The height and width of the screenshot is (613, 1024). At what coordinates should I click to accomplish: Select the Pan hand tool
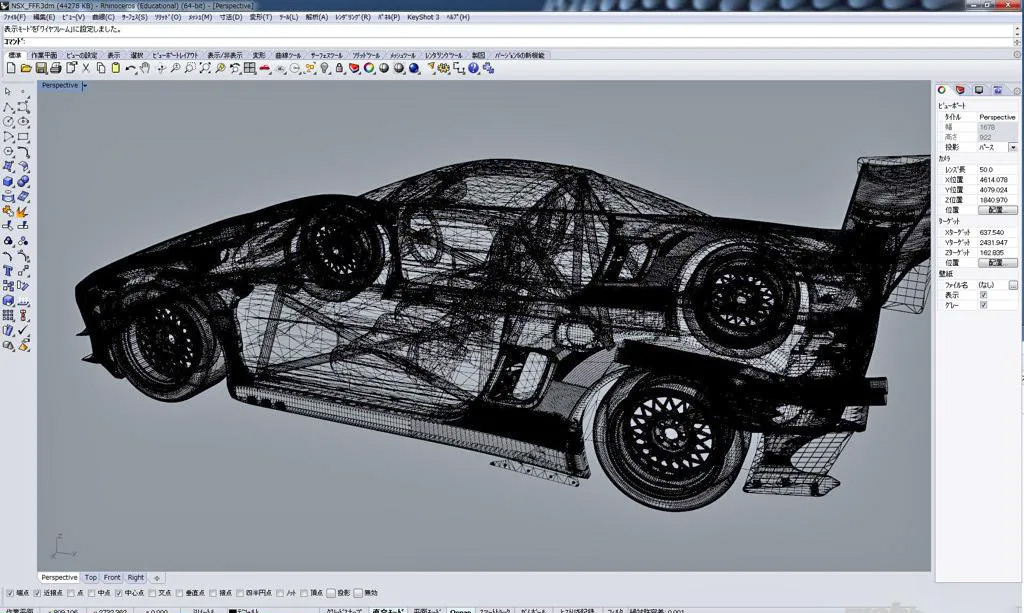tap(145, 68)
